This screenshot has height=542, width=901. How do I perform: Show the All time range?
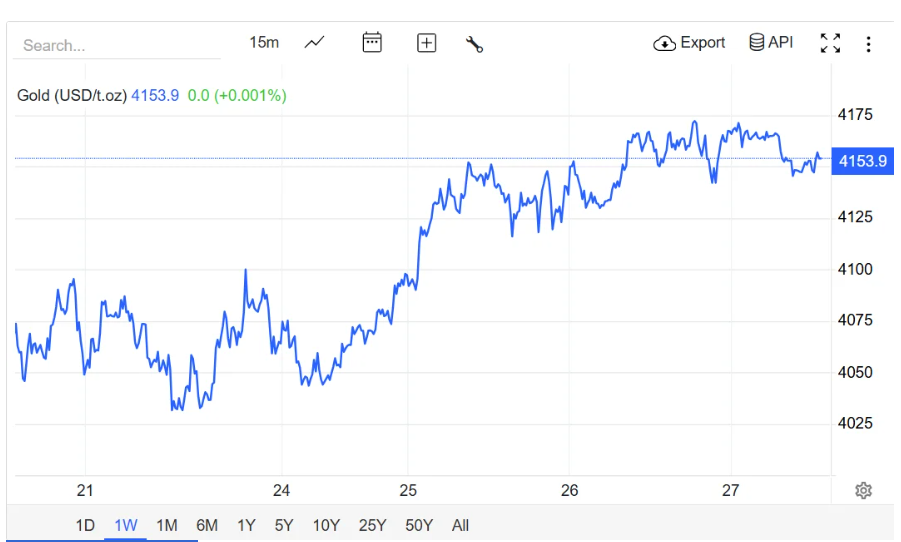point(460,525)
